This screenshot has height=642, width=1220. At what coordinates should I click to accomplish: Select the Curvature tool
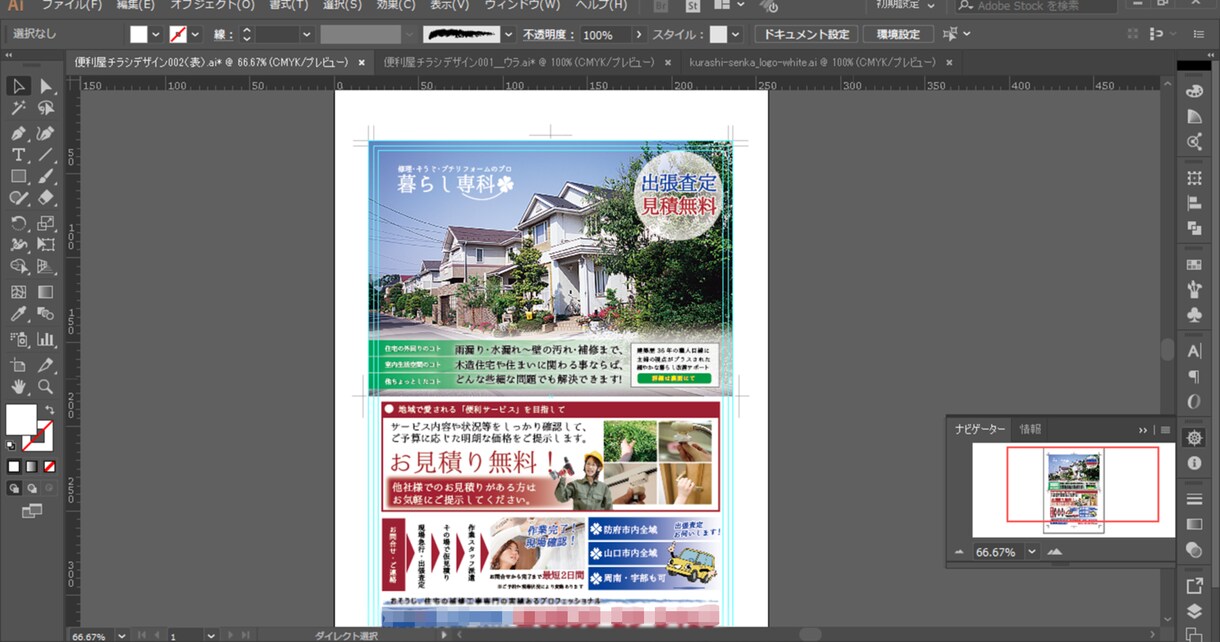[45, 132]
